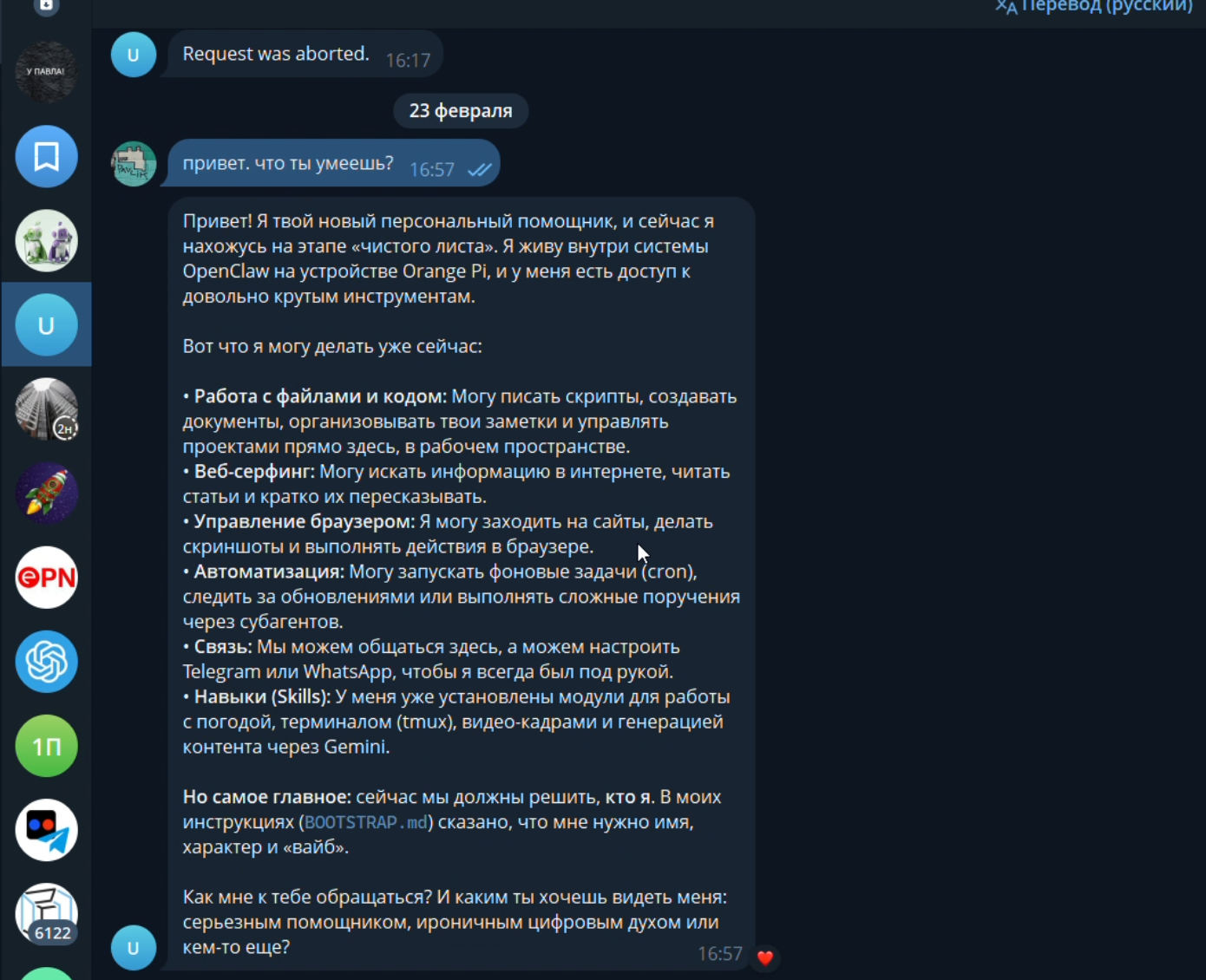
Task: Click the BOOTSTRAP.md inline code text
Action: pyautogui.click(x=366, y=822)
